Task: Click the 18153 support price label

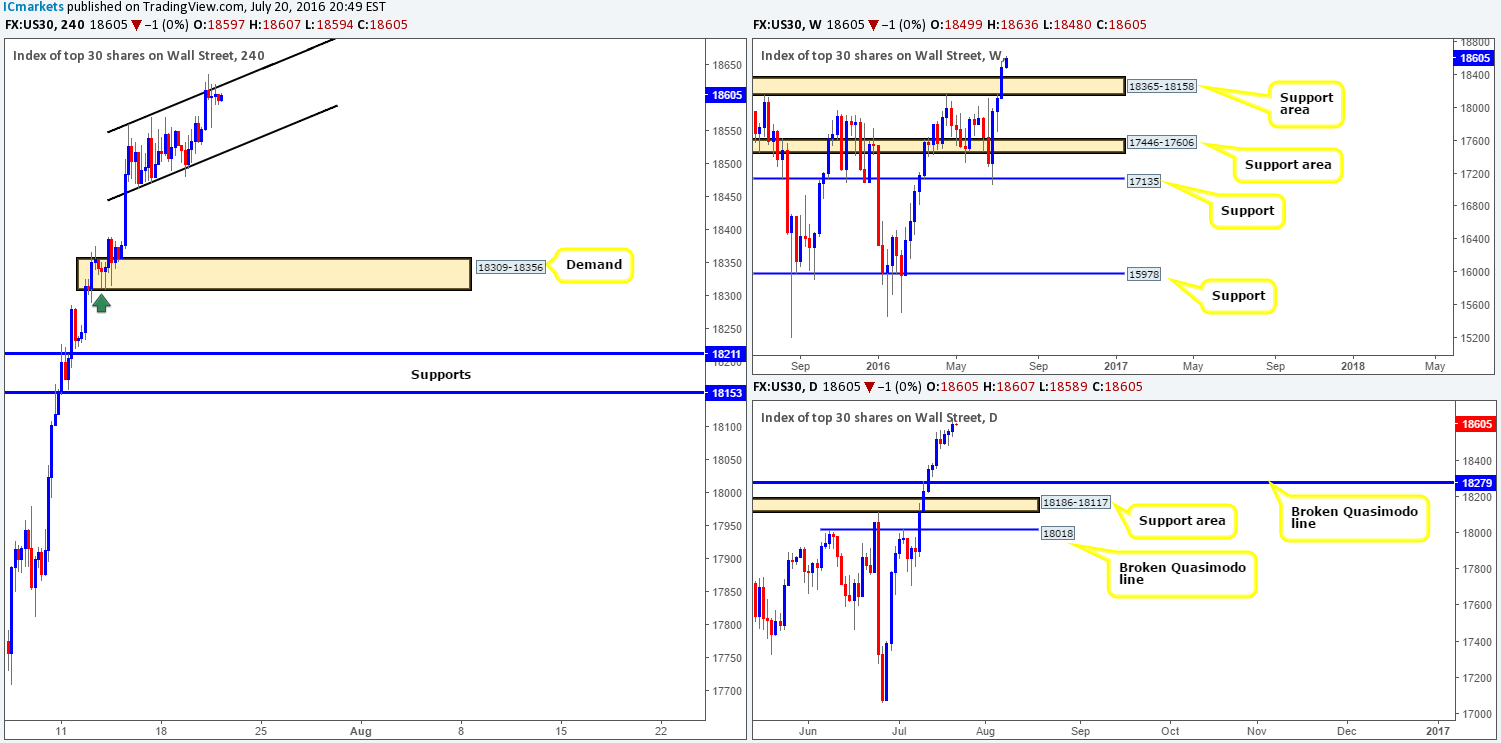Action: [x=727, y=393]
